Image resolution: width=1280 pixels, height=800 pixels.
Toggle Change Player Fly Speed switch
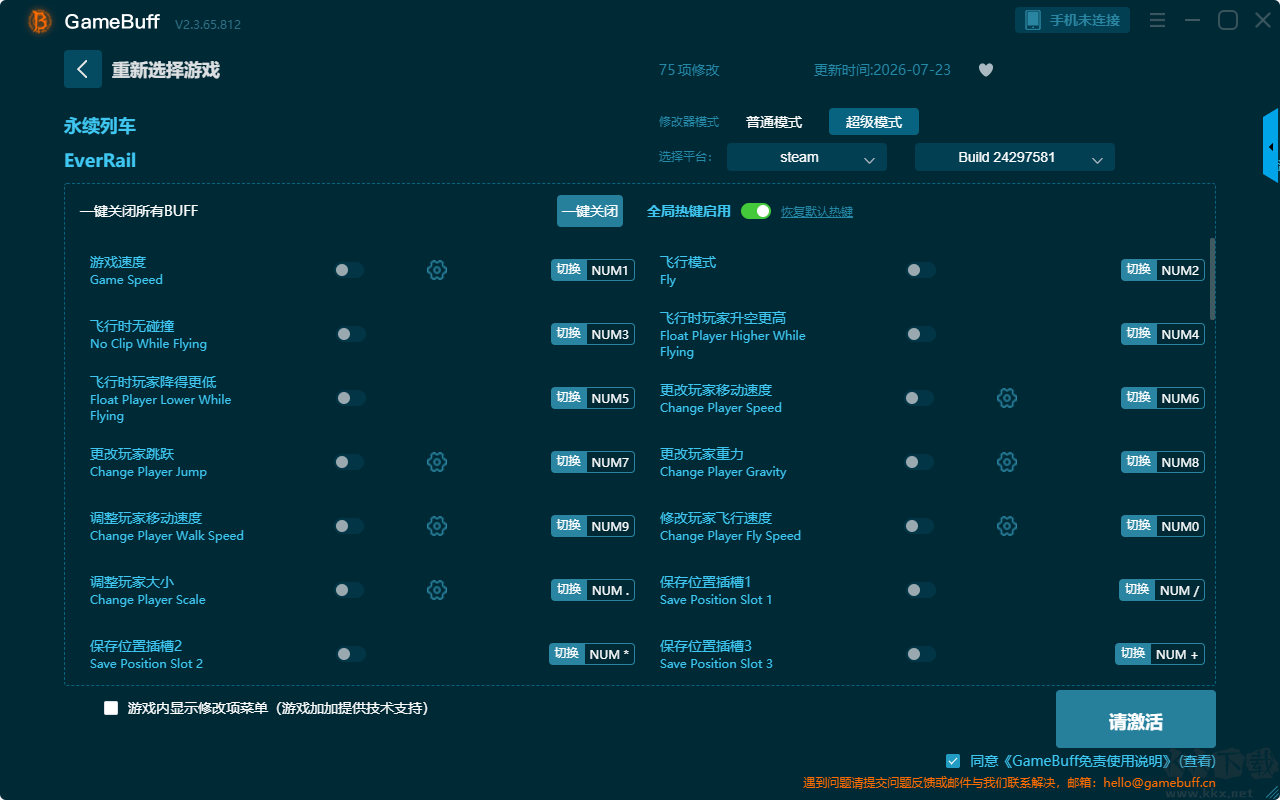pyautogui.click(x=919, y=526)
